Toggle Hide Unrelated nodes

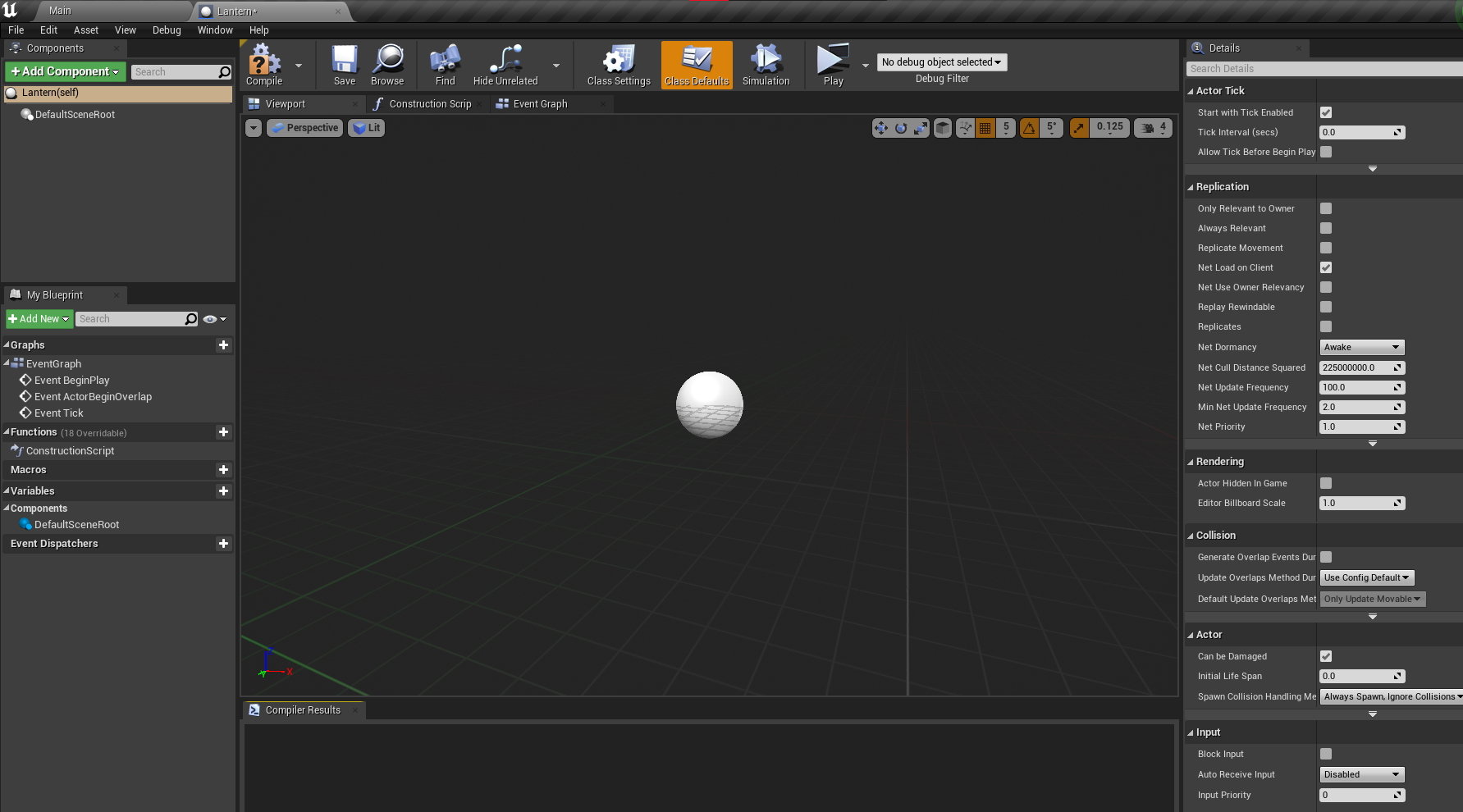505,65
